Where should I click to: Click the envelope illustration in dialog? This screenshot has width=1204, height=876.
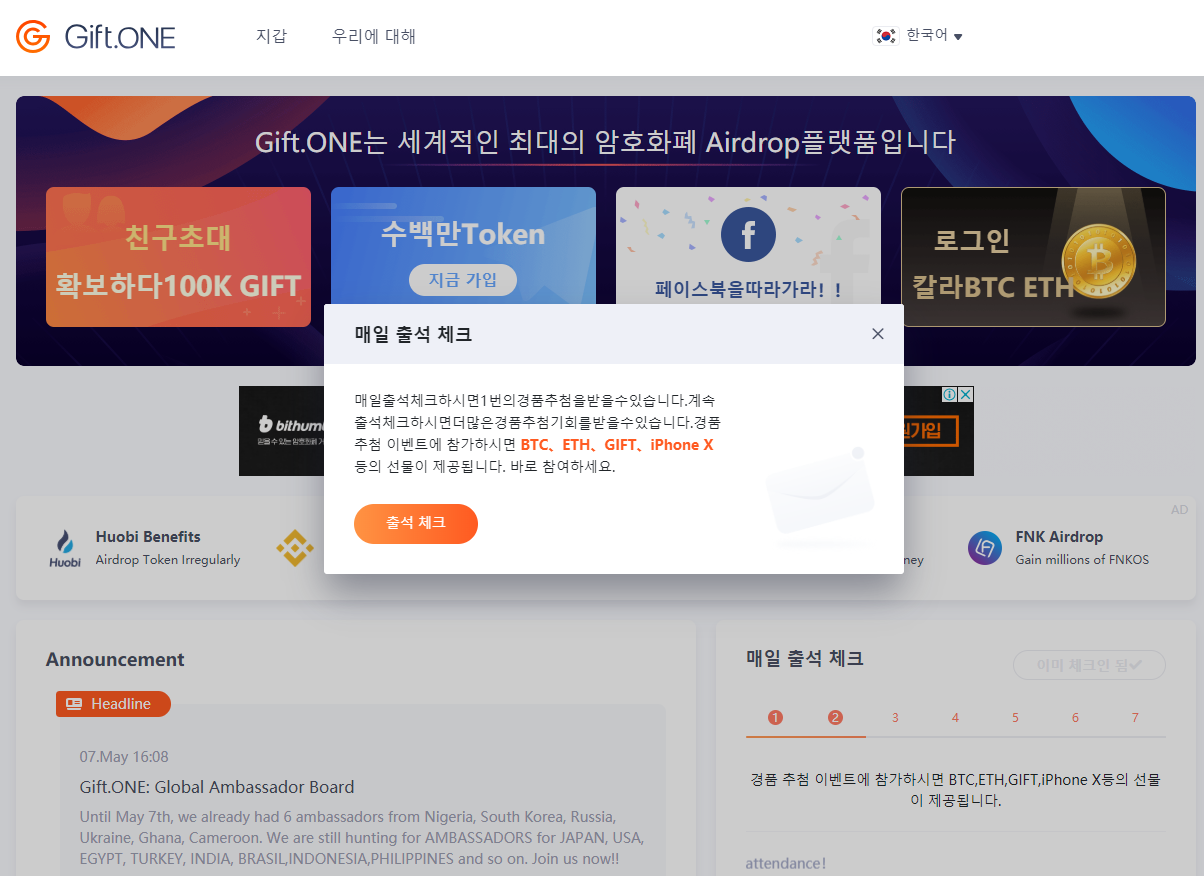[820, 497]
